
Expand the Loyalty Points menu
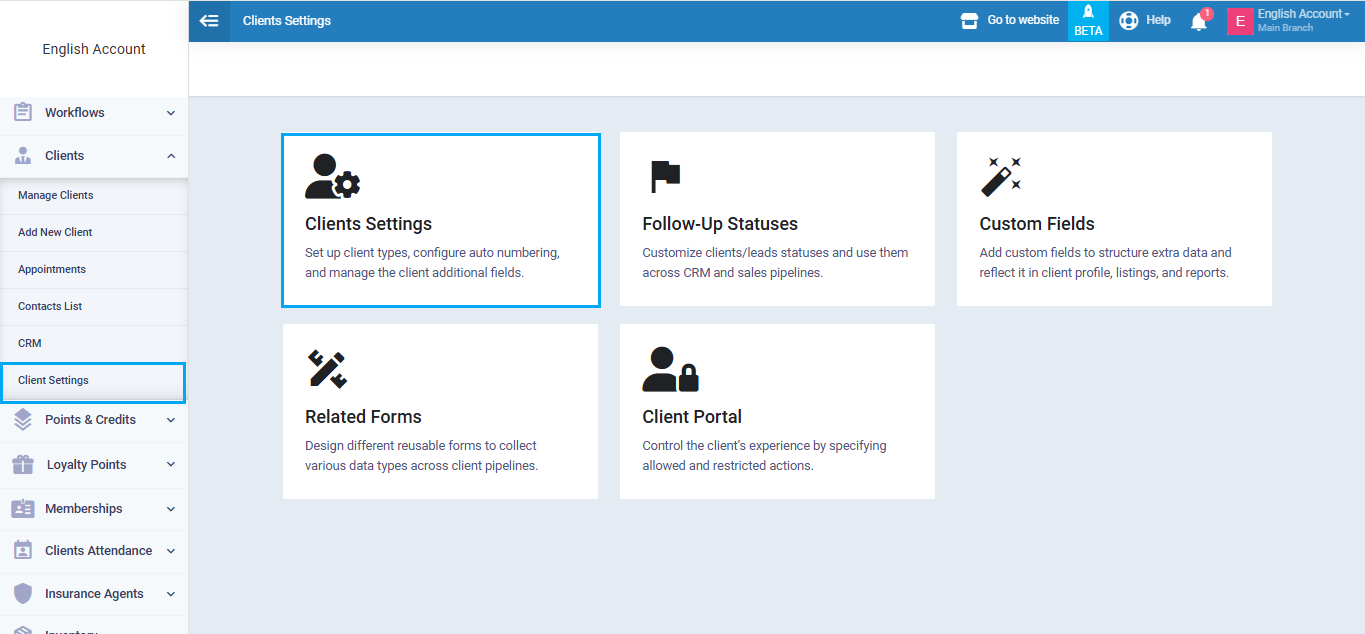tap(94, 465)
